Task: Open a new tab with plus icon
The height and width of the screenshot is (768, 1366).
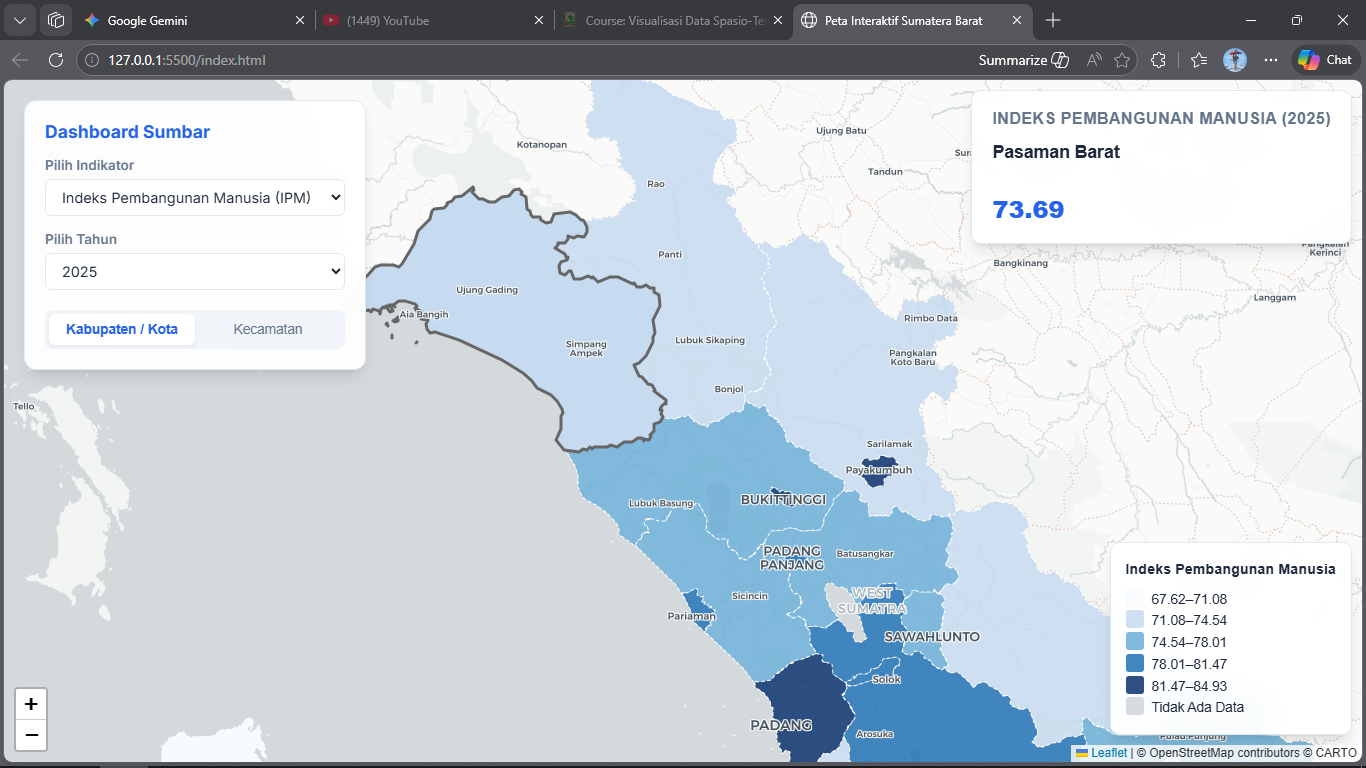Action: click(x=1053, y=20)
